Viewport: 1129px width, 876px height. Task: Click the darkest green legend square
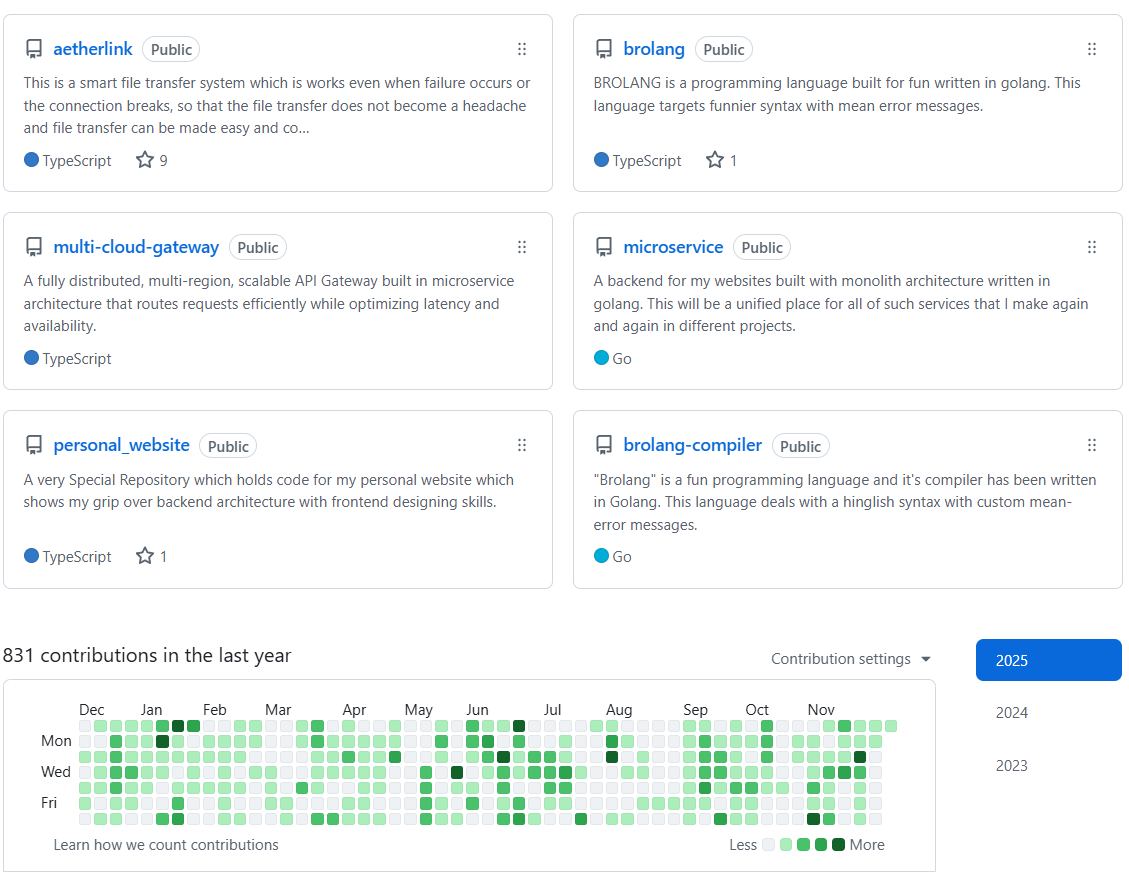point(838,845)
